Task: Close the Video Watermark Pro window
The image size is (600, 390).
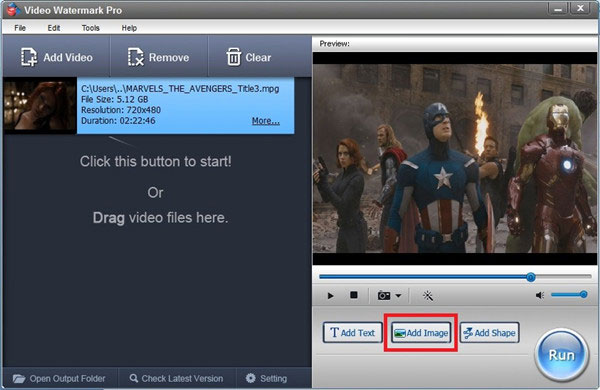Action: (x=581, y=8)
